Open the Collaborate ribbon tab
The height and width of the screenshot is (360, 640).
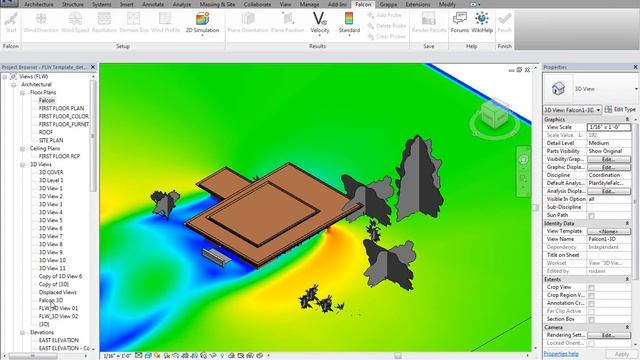click(x=257, y=4)
